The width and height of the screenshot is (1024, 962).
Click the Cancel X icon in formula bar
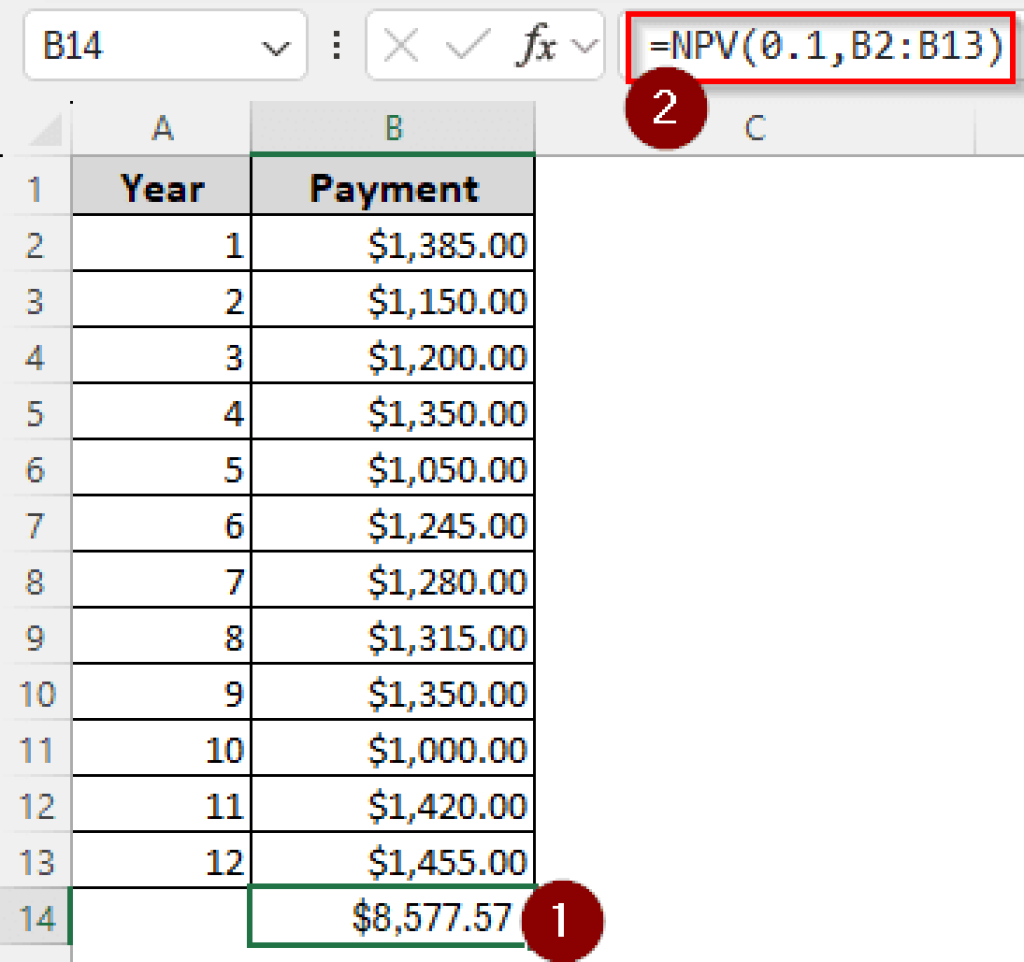tap(401, 46)
